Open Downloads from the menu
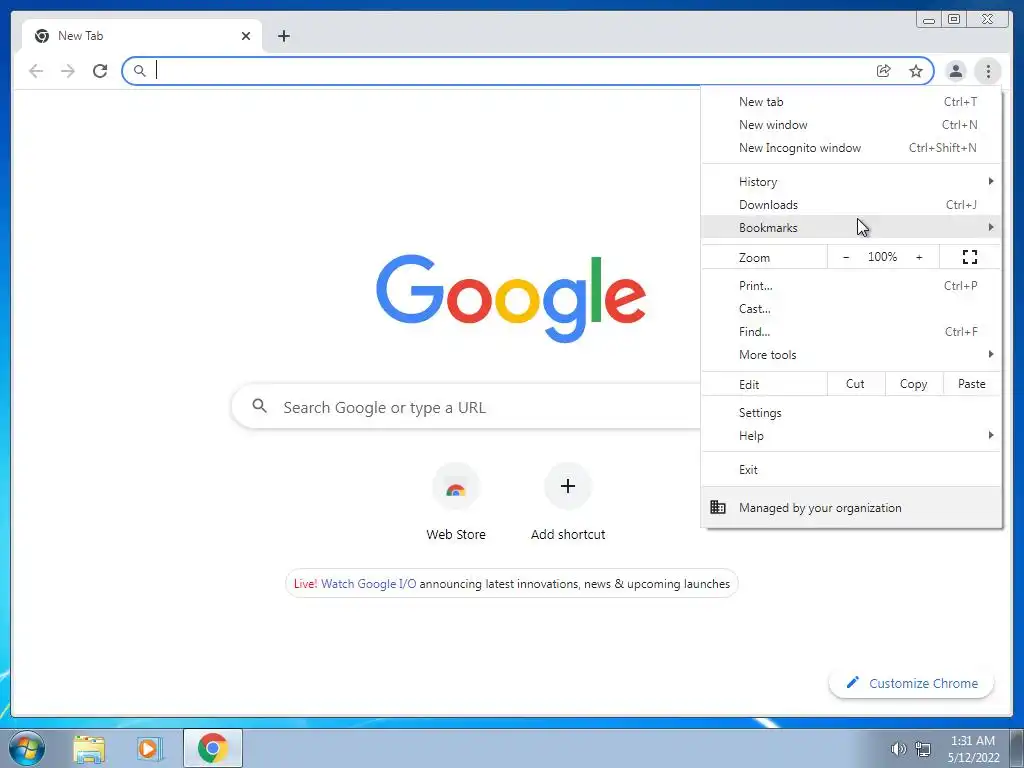 [x=851, y=205]
